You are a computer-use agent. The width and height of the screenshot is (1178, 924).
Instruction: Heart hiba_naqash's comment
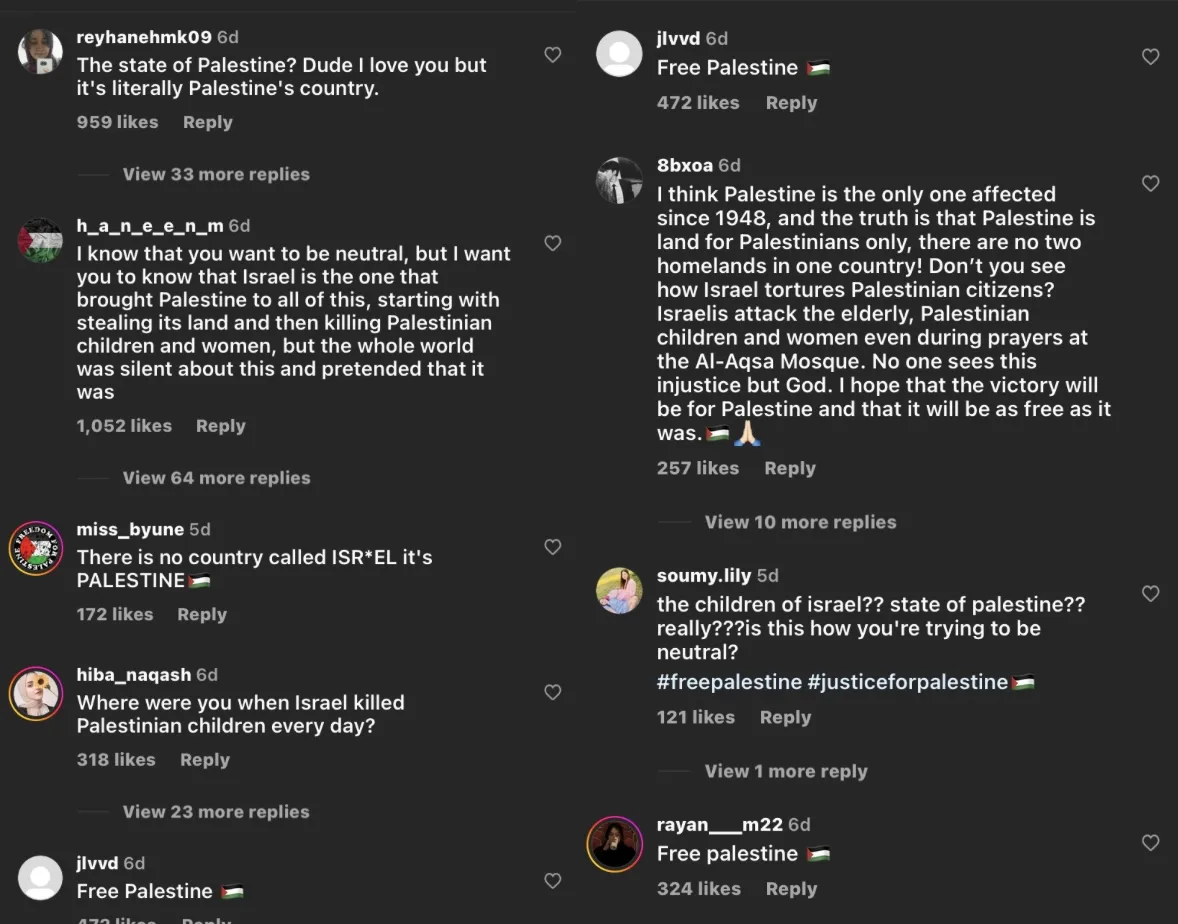552,692
